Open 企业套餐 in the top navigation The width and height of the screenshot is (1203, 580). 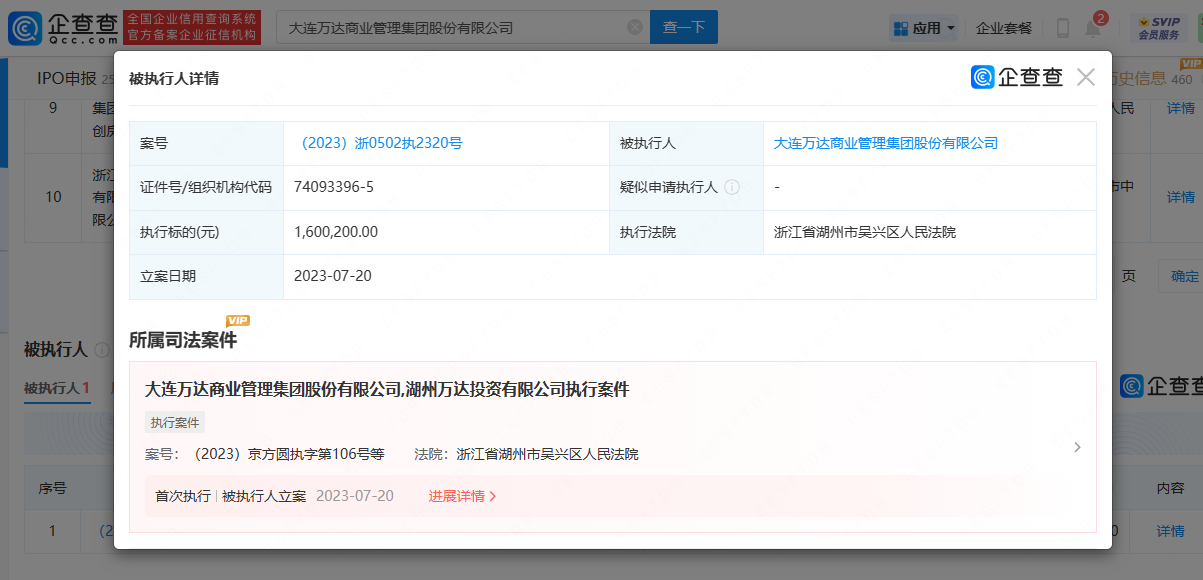(1004, 28)
